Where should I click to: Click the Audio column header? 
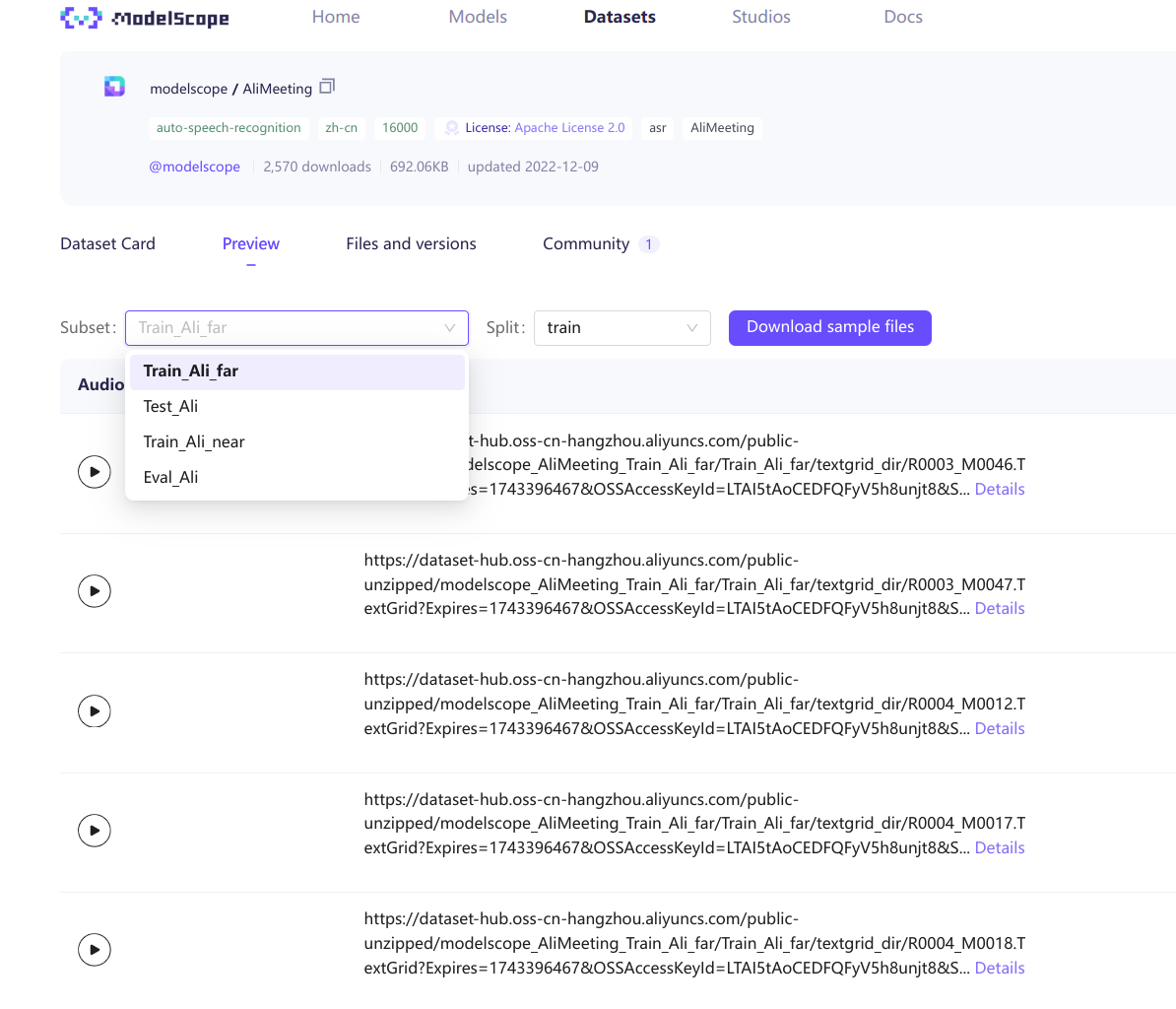(100, 384)
